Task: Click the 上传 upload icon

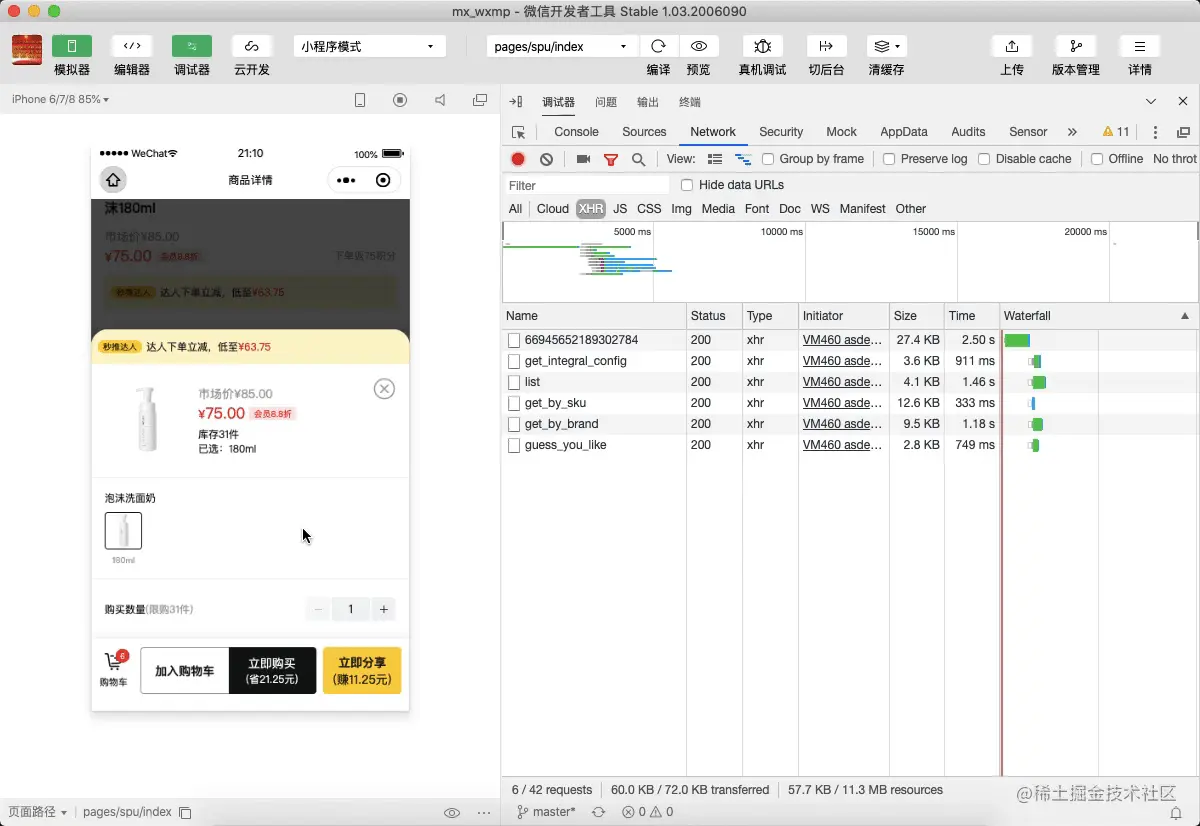Action: [x=1012, y=46]
